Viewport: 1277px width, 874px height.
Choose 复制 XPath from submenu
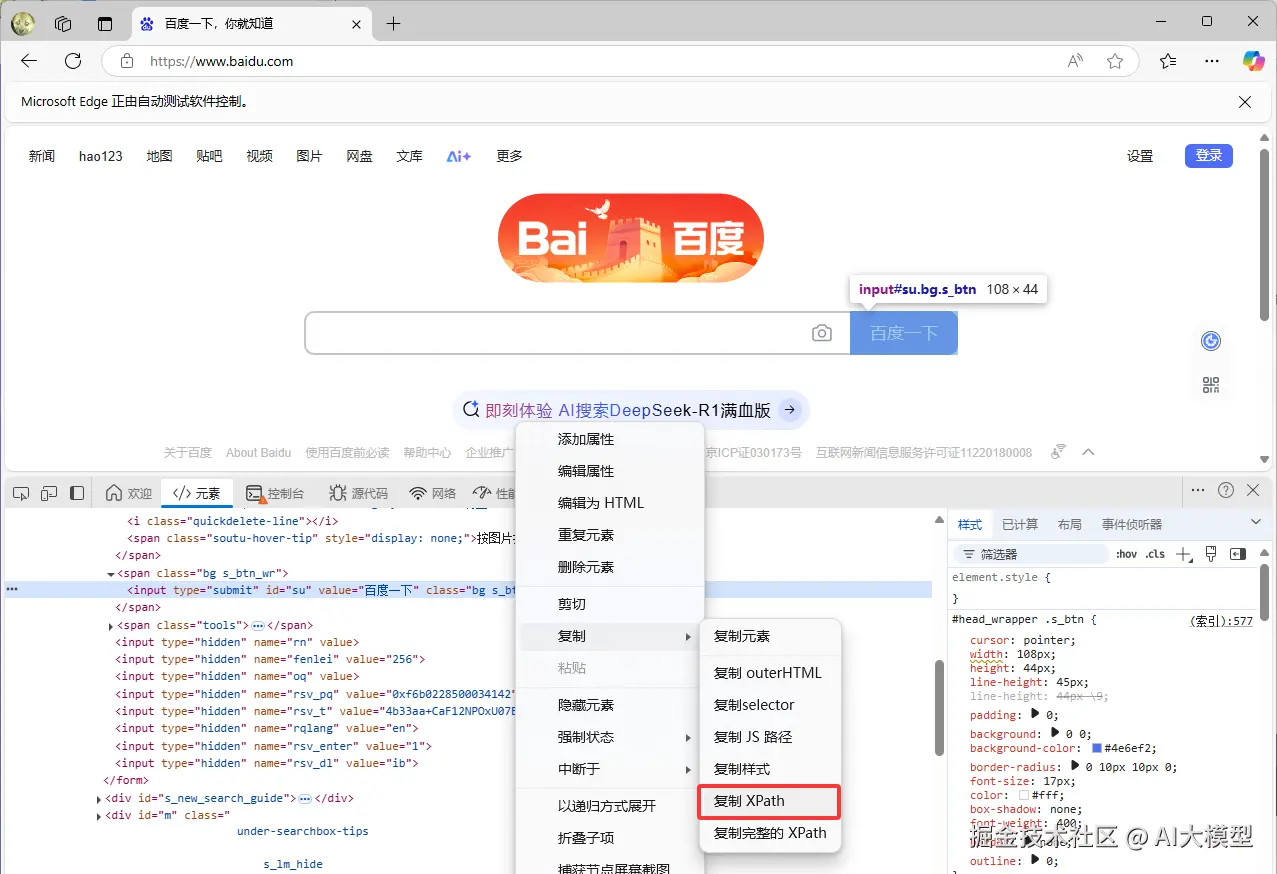click(x=768, y=801)
